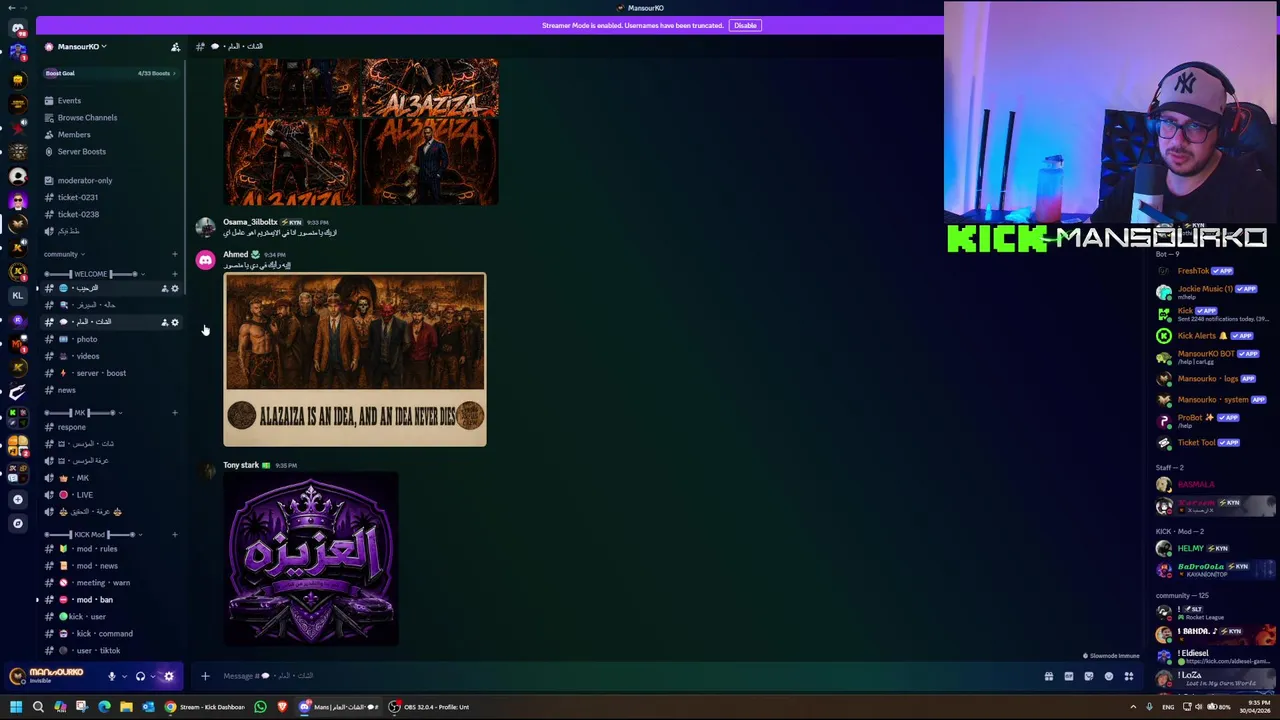Image resolution: width=1280 pixels, height=720 pixels.
Task: Open Windows taskbar search
Action: (x=38, y=707)
